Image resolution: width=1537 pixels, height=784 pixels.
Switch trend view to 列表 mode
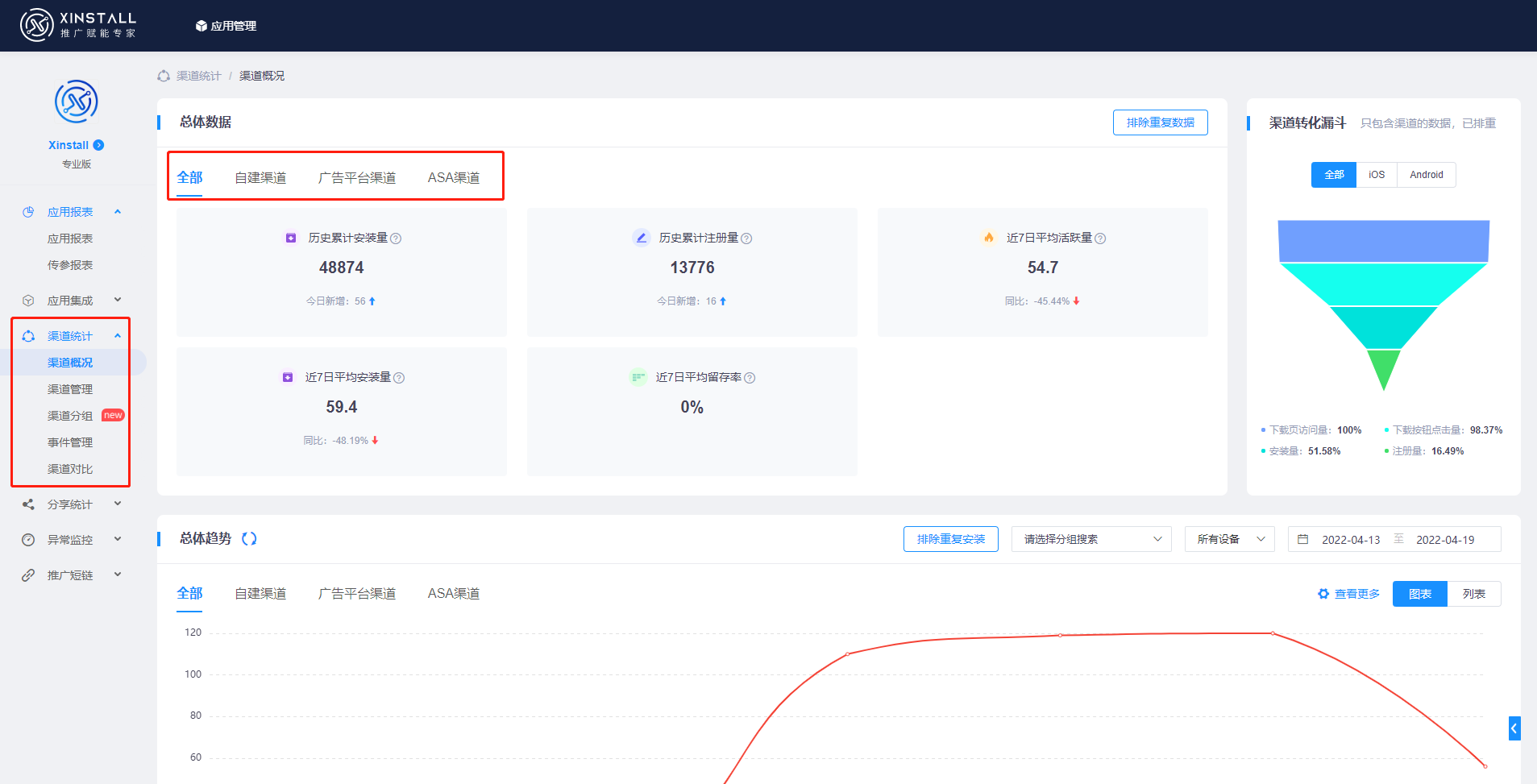click(x=1473, y=594)
